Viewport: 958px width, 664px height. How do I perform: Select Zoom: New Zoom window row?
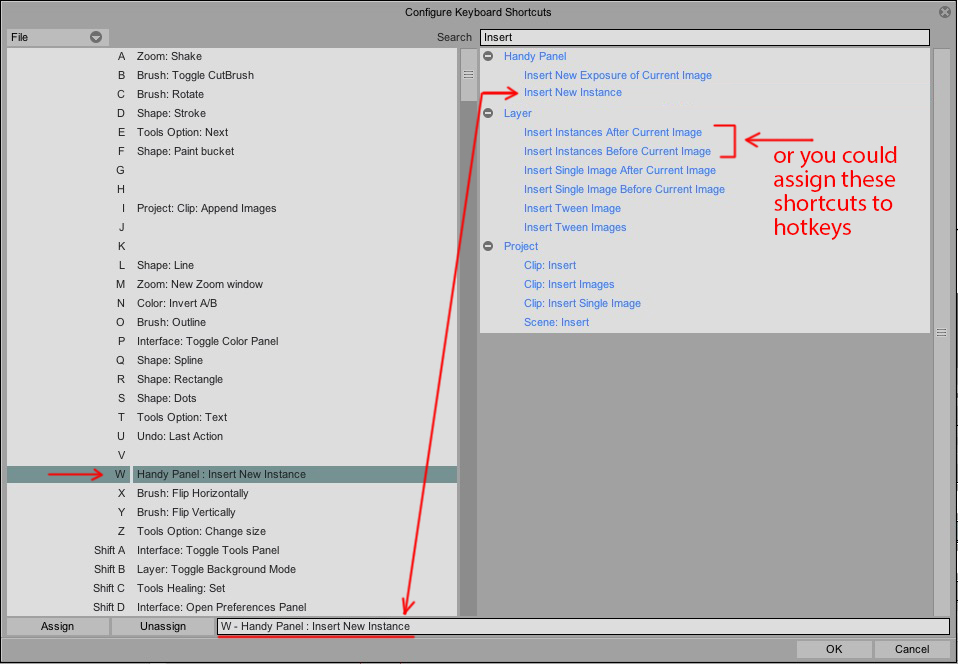[x=232, y=284]
